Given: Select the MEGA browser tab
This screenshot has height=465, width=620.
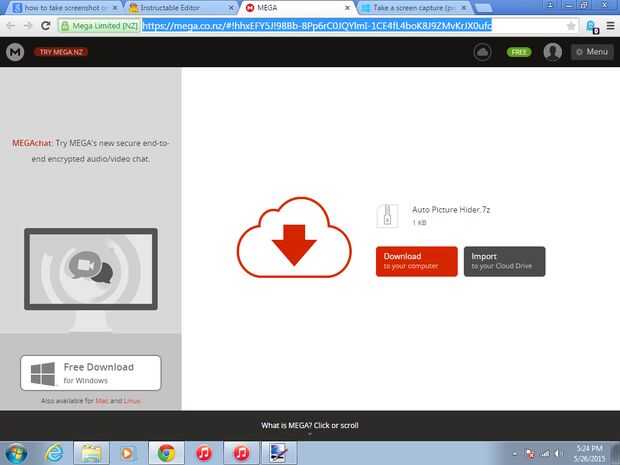Looking at the screenshot, I should point(297,8).
